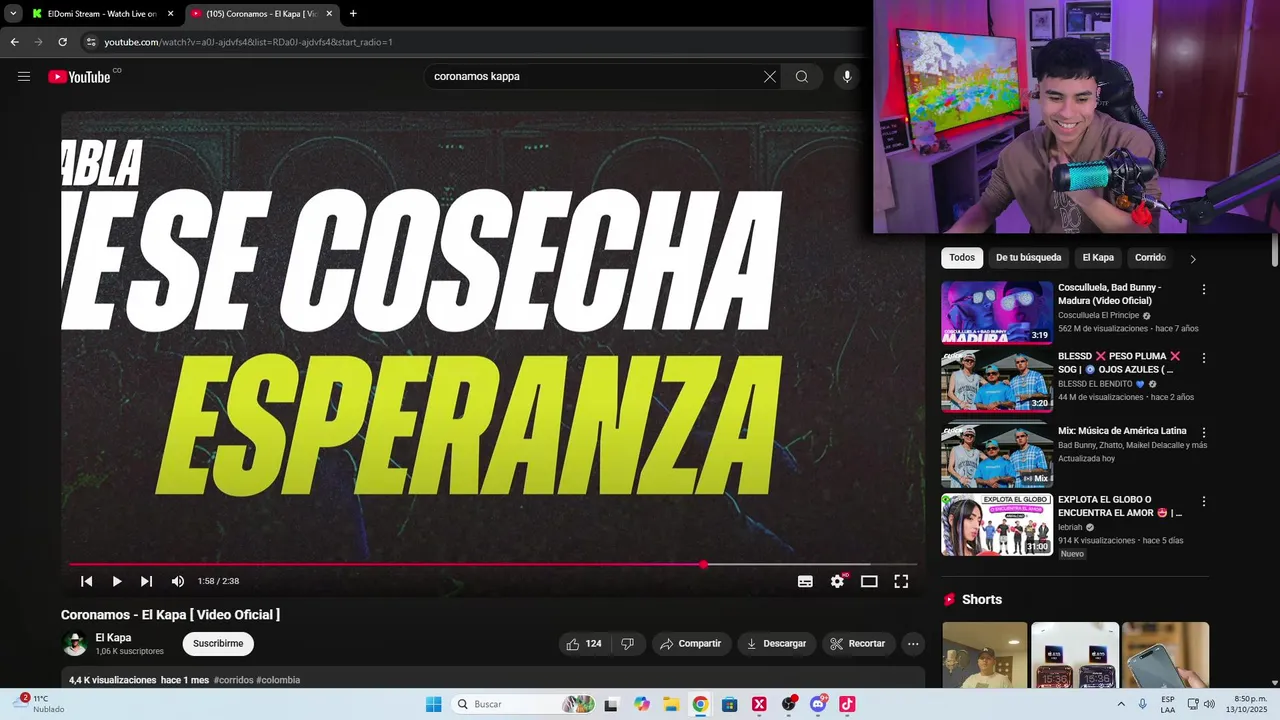Image resolution: width=1280 pixels, height=720 pixels.
Task: Close the Coronamos YouTube tab
Action: [329, 14]
